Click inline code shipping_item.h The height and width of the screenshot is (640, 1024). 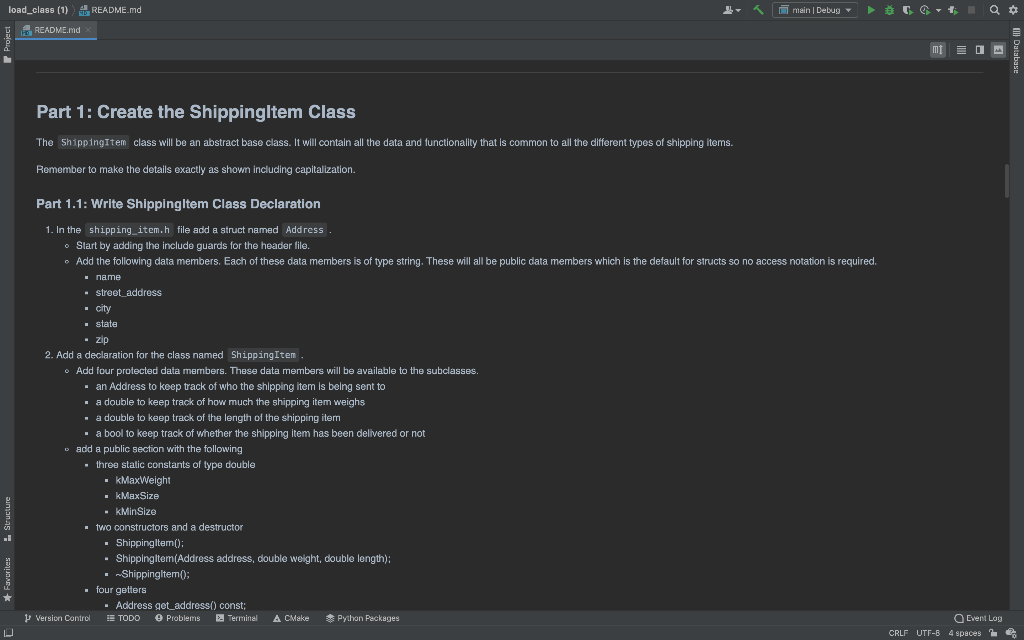[x=129, y=230]
